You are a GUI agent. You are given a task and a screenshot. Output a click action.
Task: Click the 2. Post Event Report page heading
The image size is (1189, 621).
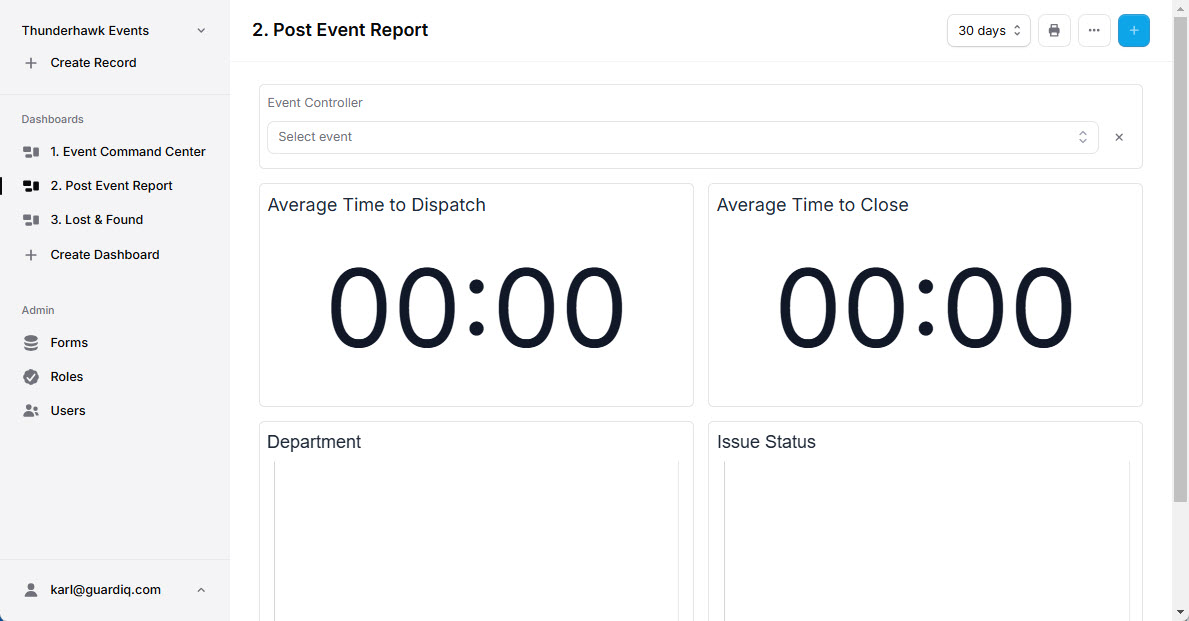click(x=340, y=30)
